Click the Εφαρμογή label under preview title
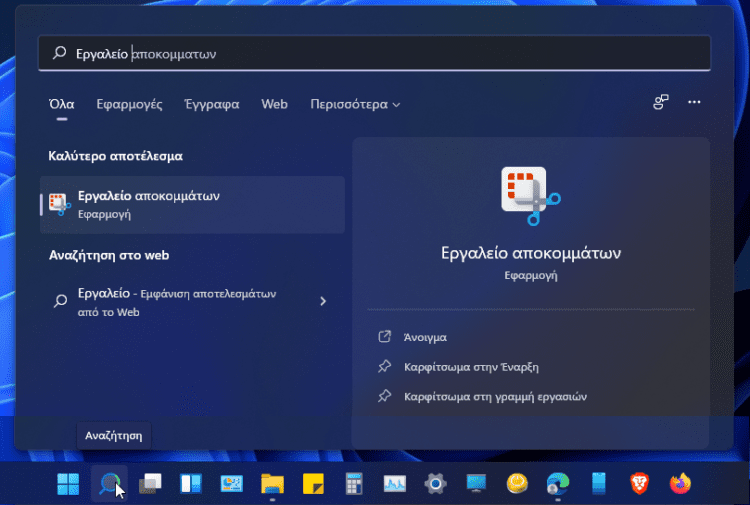Viewport: 750px width, 505px height. pos(531,275)
